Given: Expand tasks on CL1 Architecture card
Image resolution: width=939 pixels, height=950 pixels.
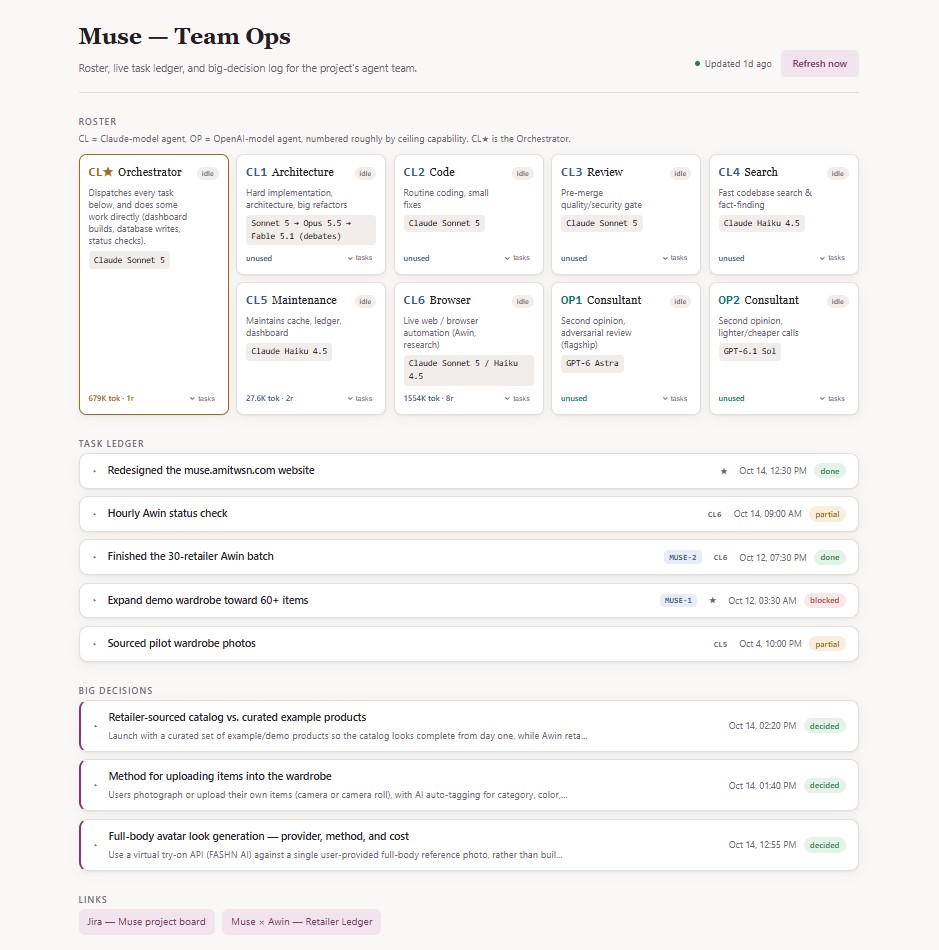Looking at the screenshot, I should [x=360, y=258].
